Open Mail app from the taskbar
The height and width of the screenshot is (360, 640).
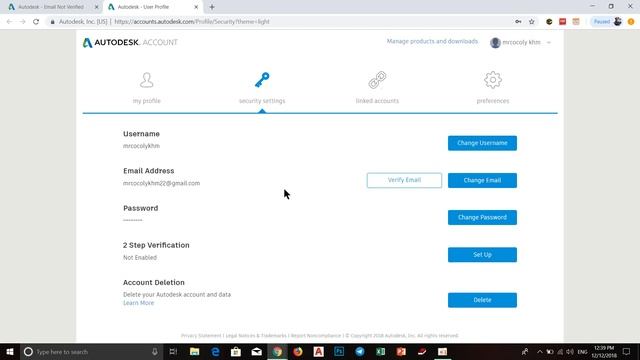257,351
